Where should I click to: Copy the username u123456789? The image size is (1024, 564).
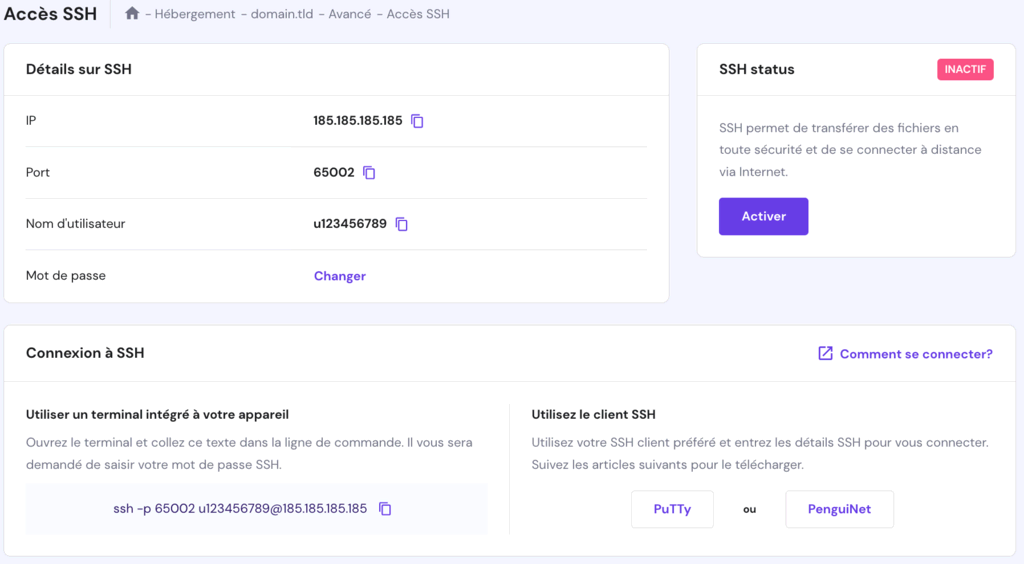402,224
